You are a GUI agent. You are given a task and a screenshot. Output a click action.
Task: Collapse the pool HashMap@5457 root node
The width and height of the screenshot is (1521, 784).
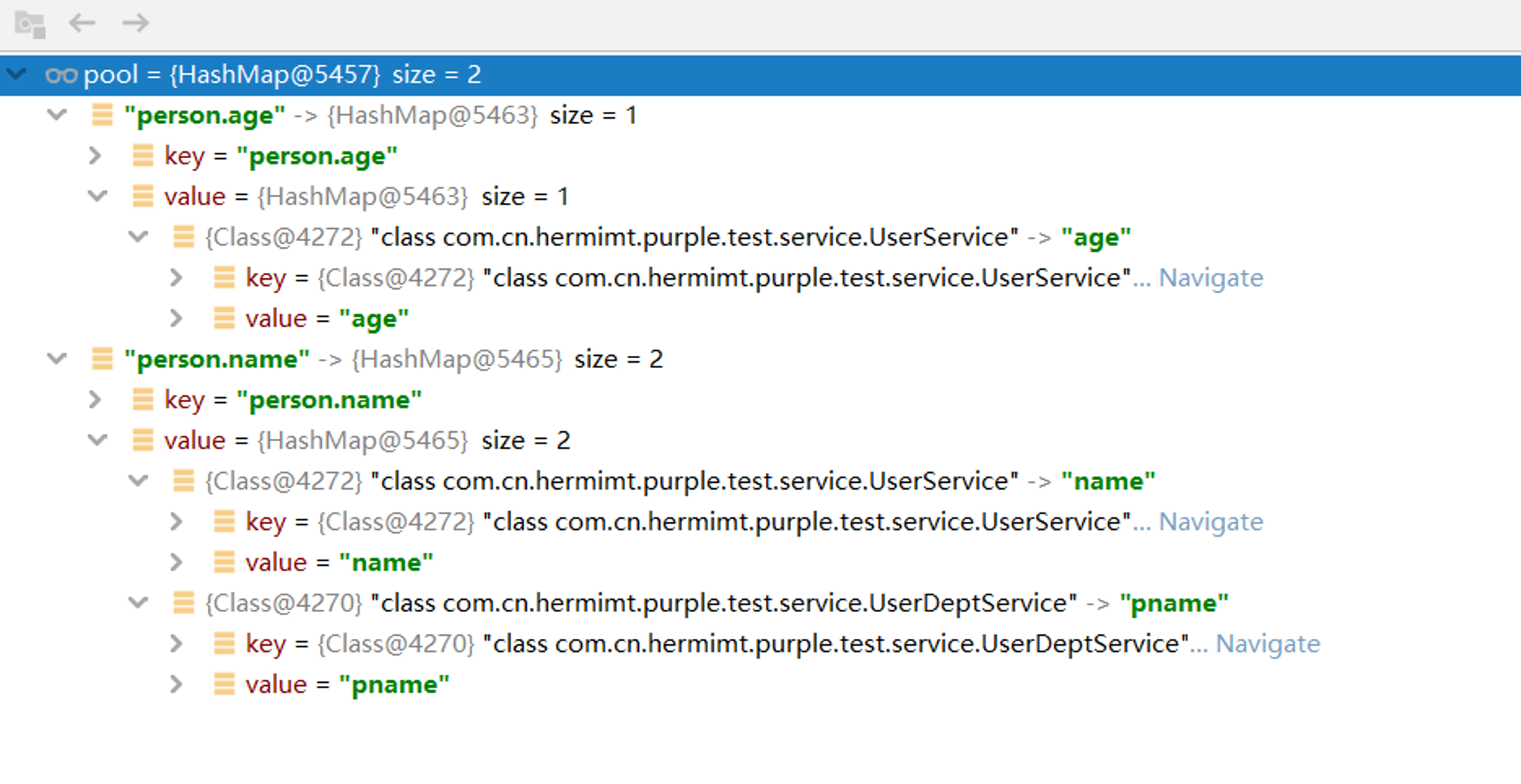(x=17, y=75)
